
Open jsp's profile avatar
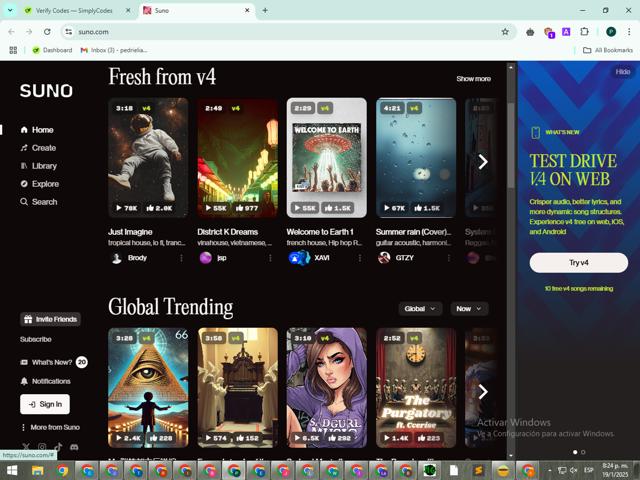pyautogui.click(x=206, y=258)
